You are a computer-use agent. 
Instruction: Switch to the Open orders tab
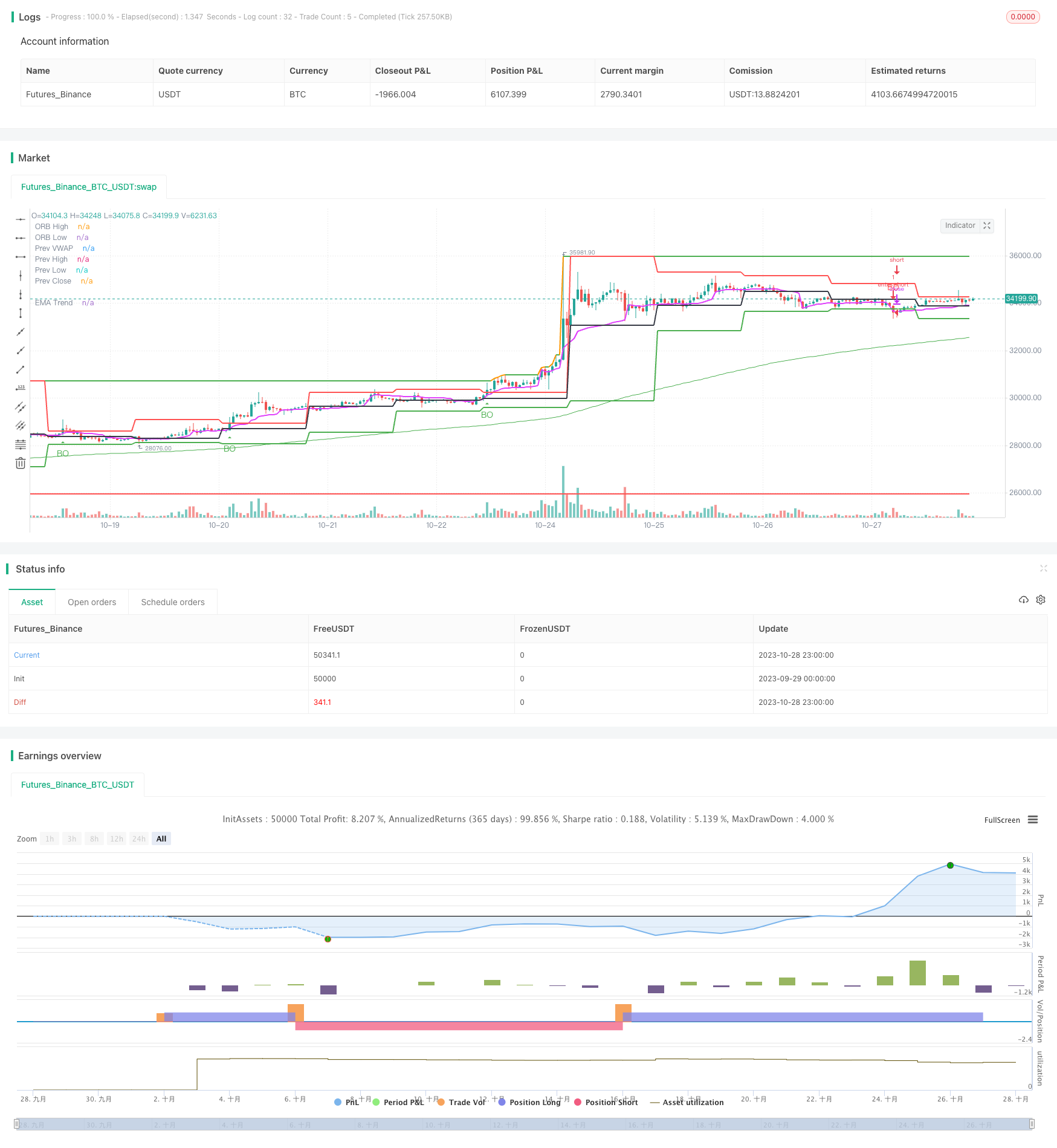(92, 602)
